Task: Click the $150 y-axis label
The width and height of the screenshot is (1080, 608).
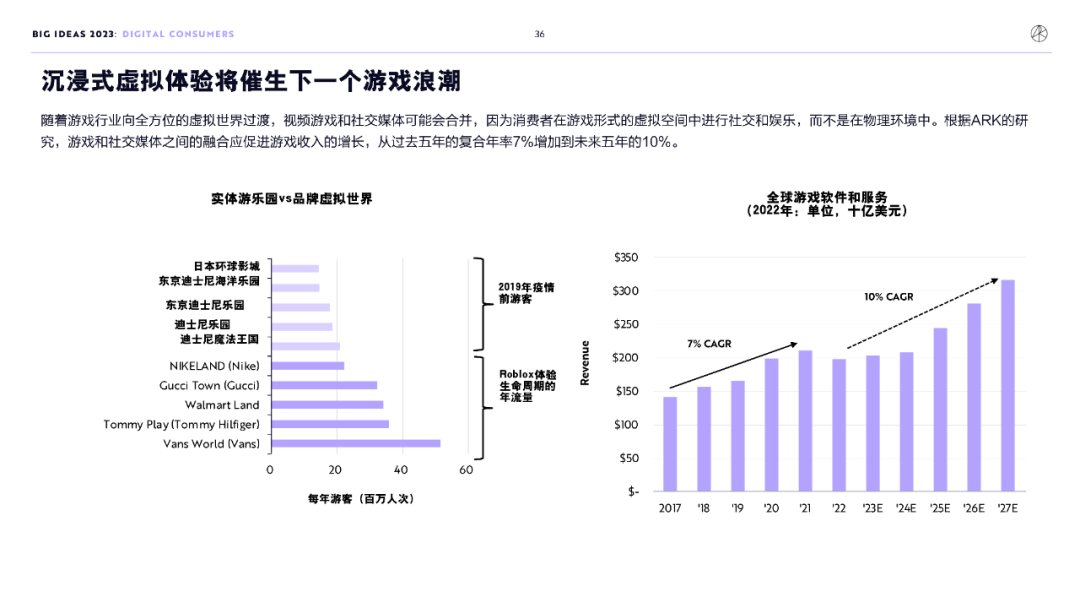Action: [626, 391]
